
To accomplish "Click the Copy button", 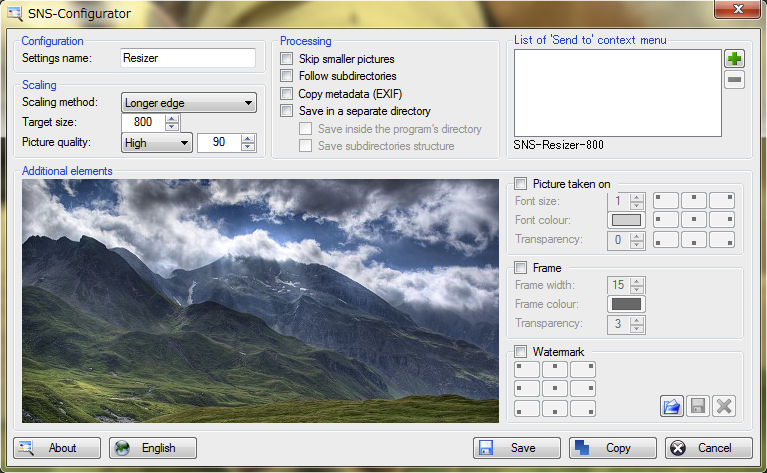I will [612, 448].
